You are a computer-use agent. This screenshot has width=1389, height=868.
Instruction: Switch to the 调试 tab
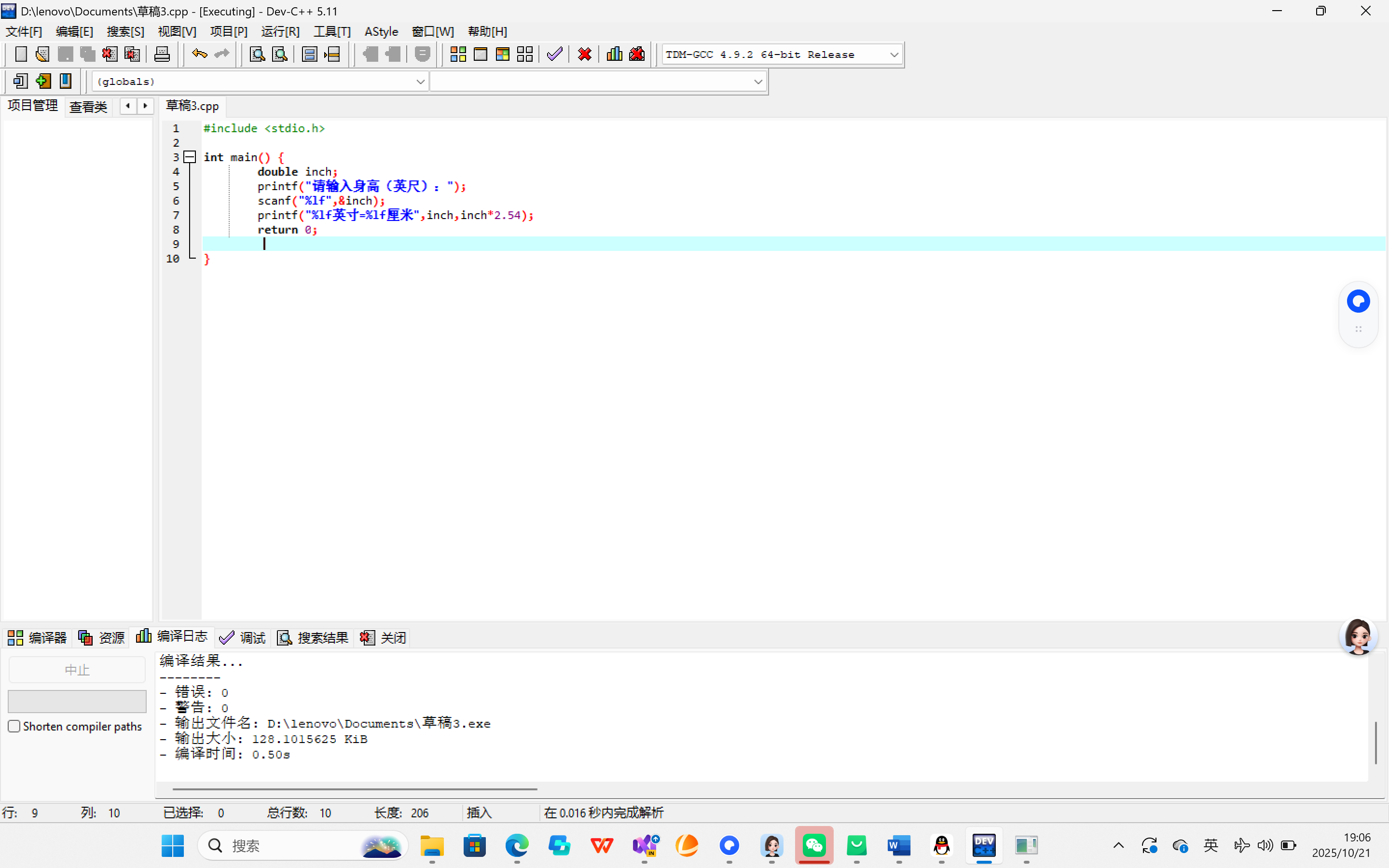243,637
